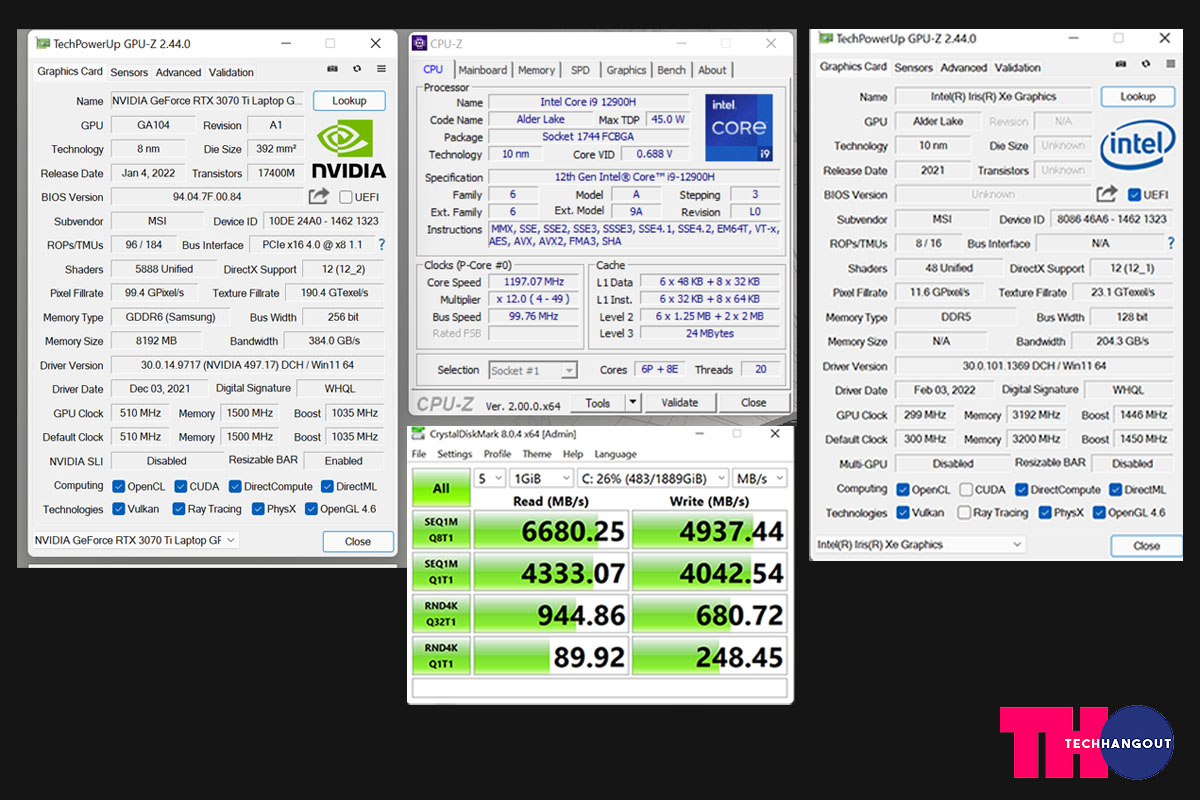Click Intel logo in Intel GPU-Z window
This screenshot has height=800, width=1200.
pos(1137,146)
